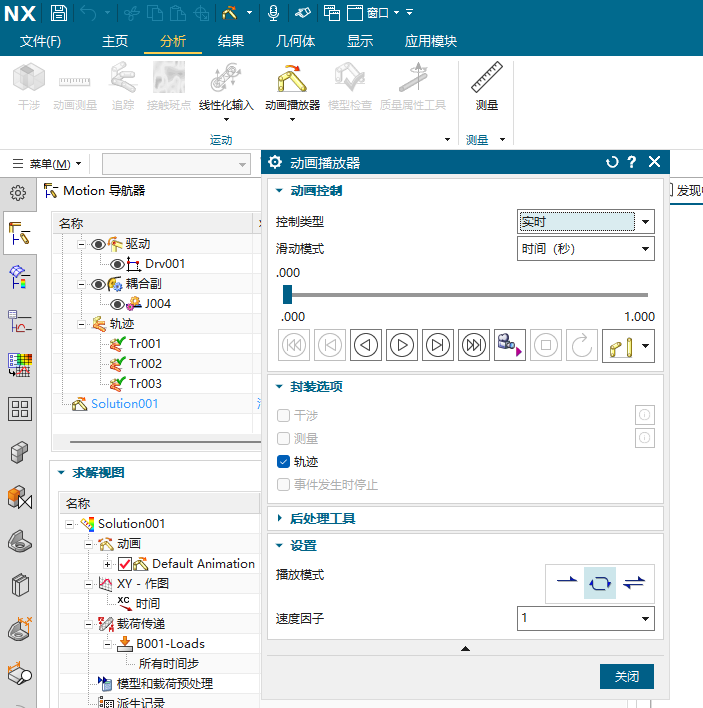Click the gray cube sidebar icon
703x708 pixels.
[19, 452]
